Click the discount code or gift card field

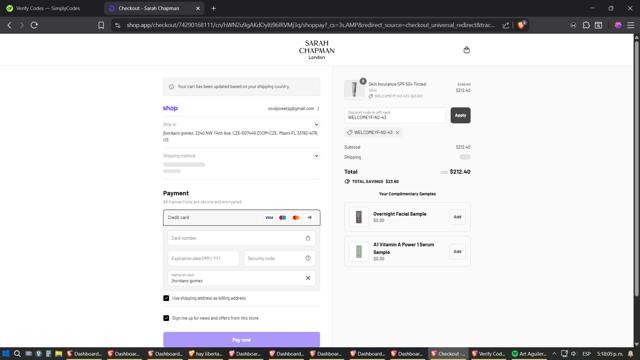click(x=396, y=116)
